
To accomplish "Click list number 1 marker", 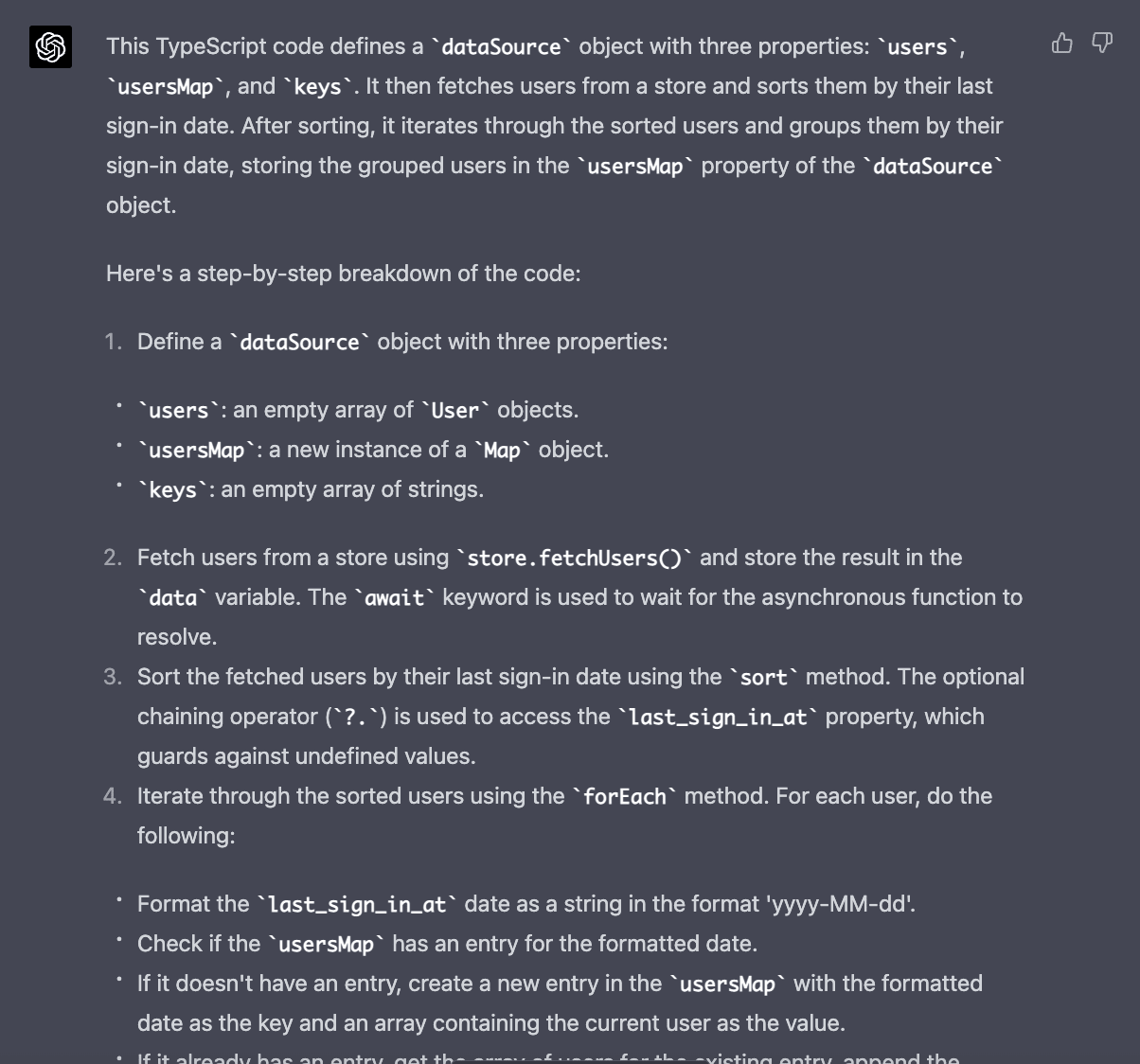I will (114, 342).
